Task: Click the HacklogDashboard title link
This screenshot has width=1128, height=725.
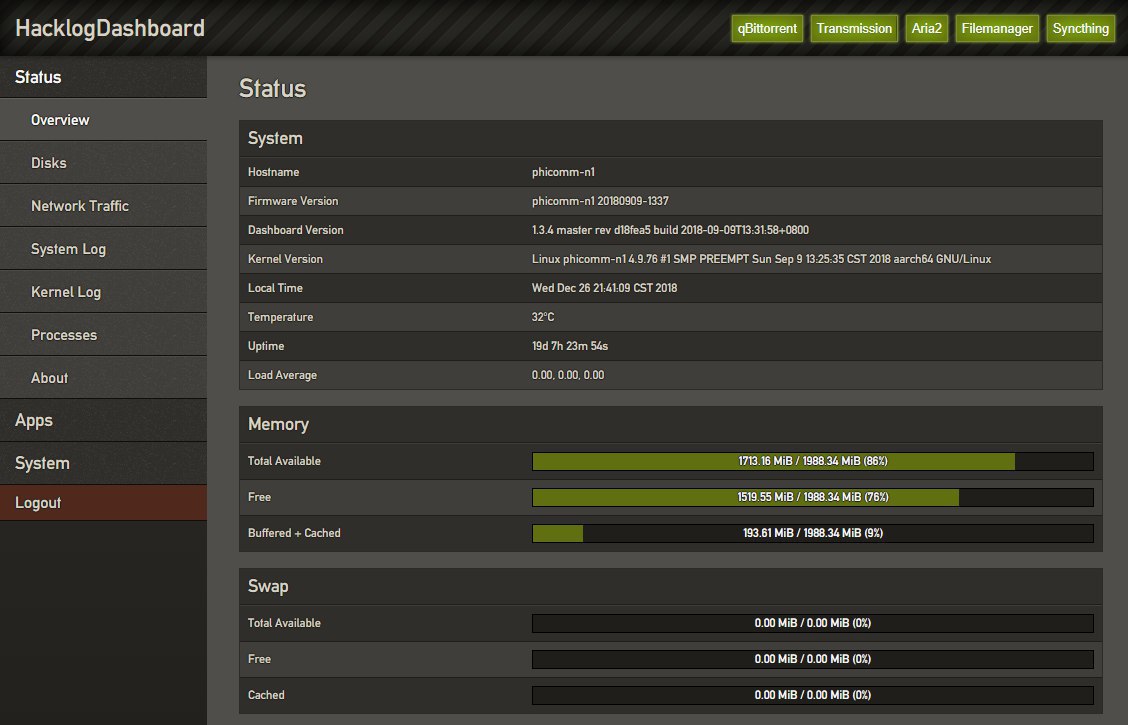Action: (110, 28)
